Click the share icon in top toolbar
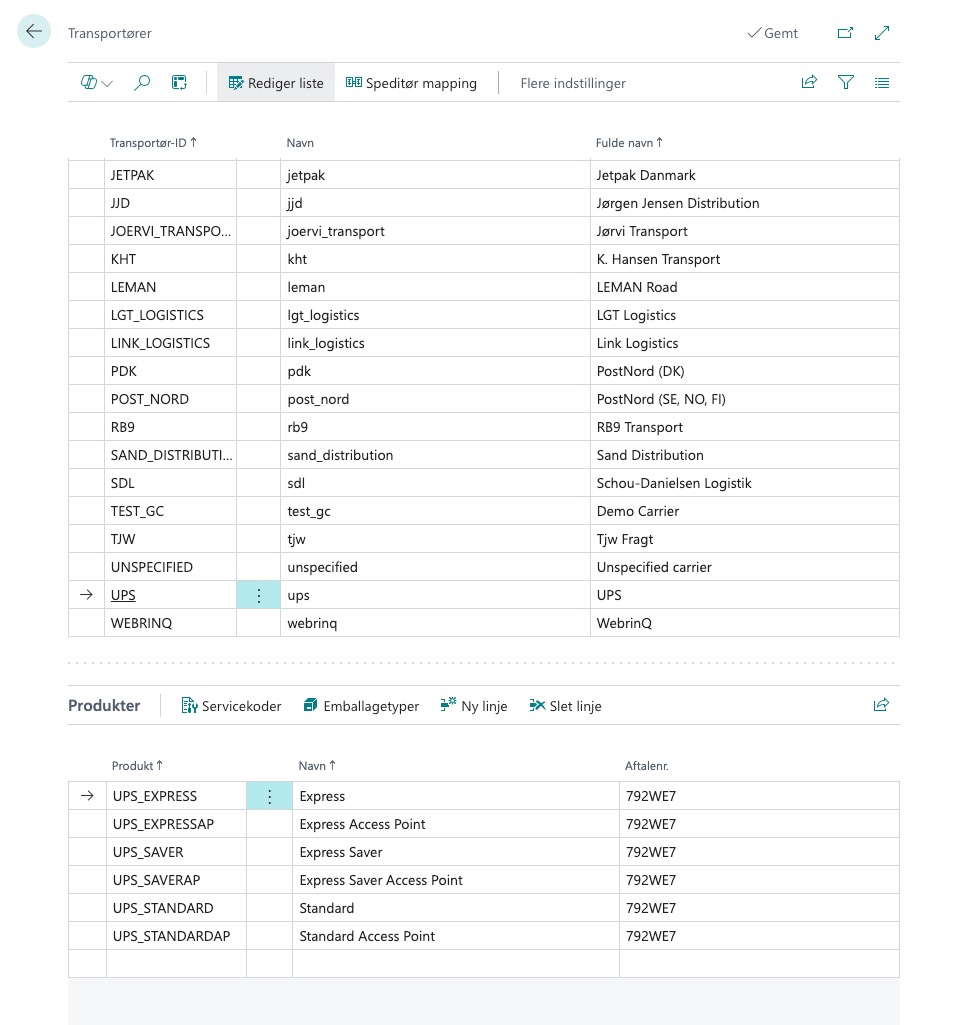The width and height of the screenshot is (968, 1025). [x=809, y=83]
